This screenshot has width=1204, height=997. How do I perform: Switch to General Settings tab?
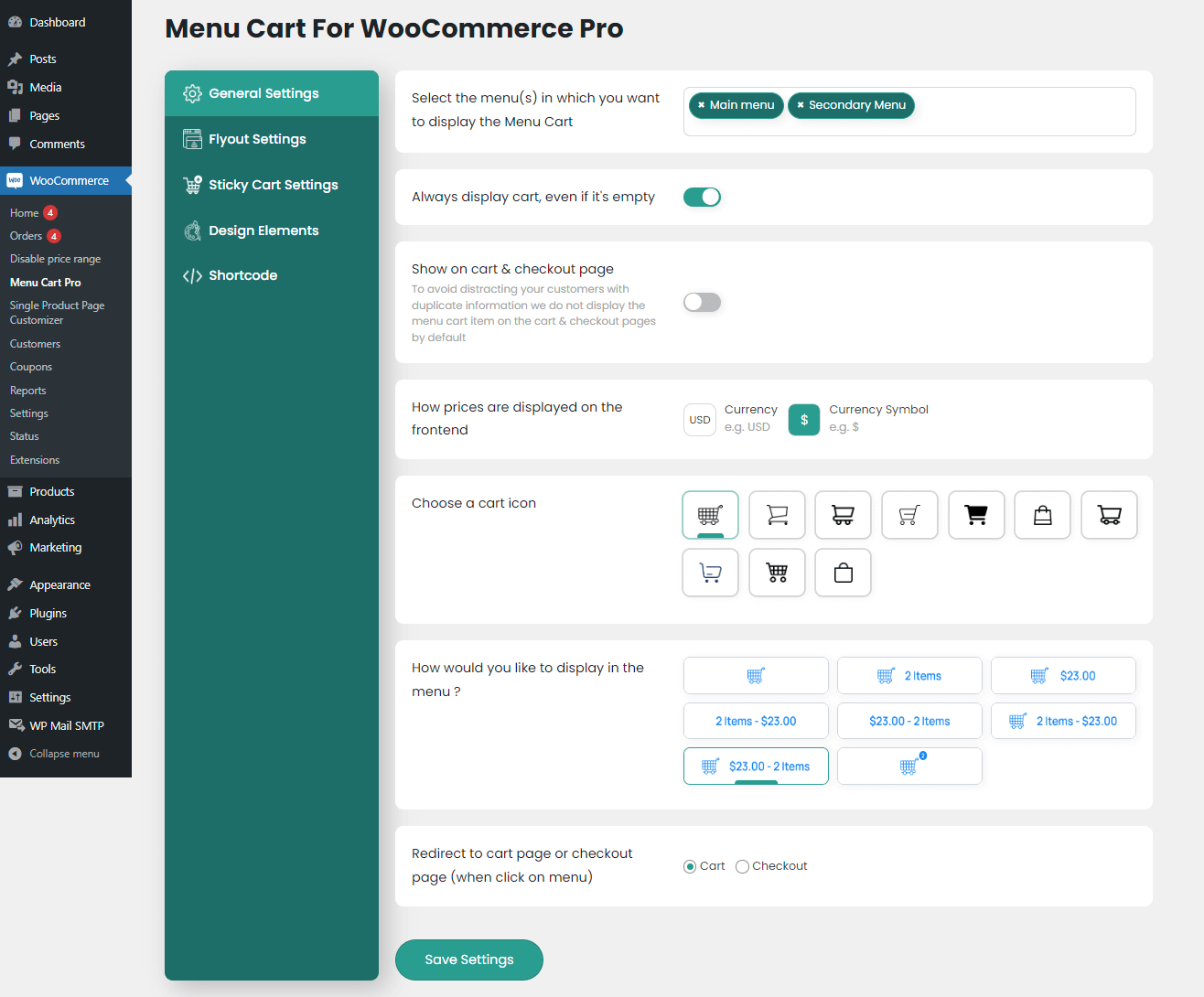tap(272, 93)
